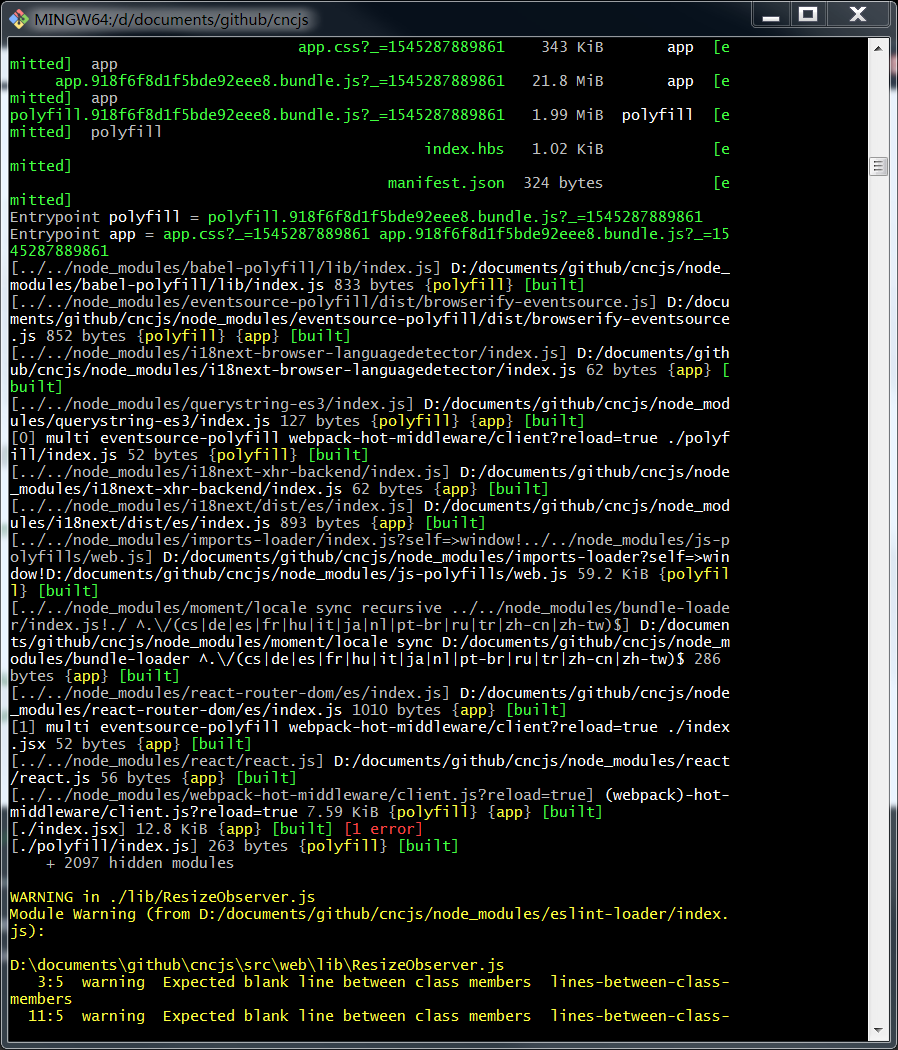Click the "WARNING in ./lib/ResizeObserver.js" line

[x=162, y=897]
